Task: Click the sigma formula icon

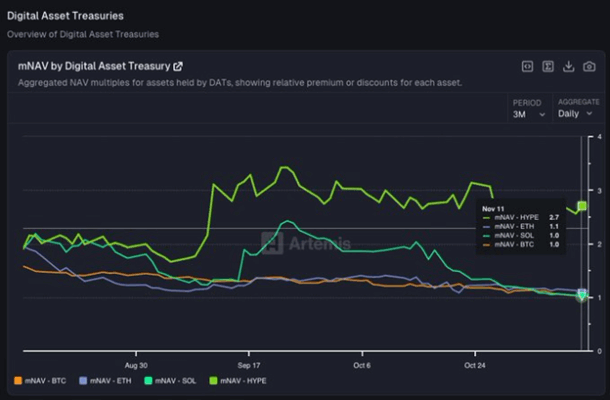Action: pos(548,66)
